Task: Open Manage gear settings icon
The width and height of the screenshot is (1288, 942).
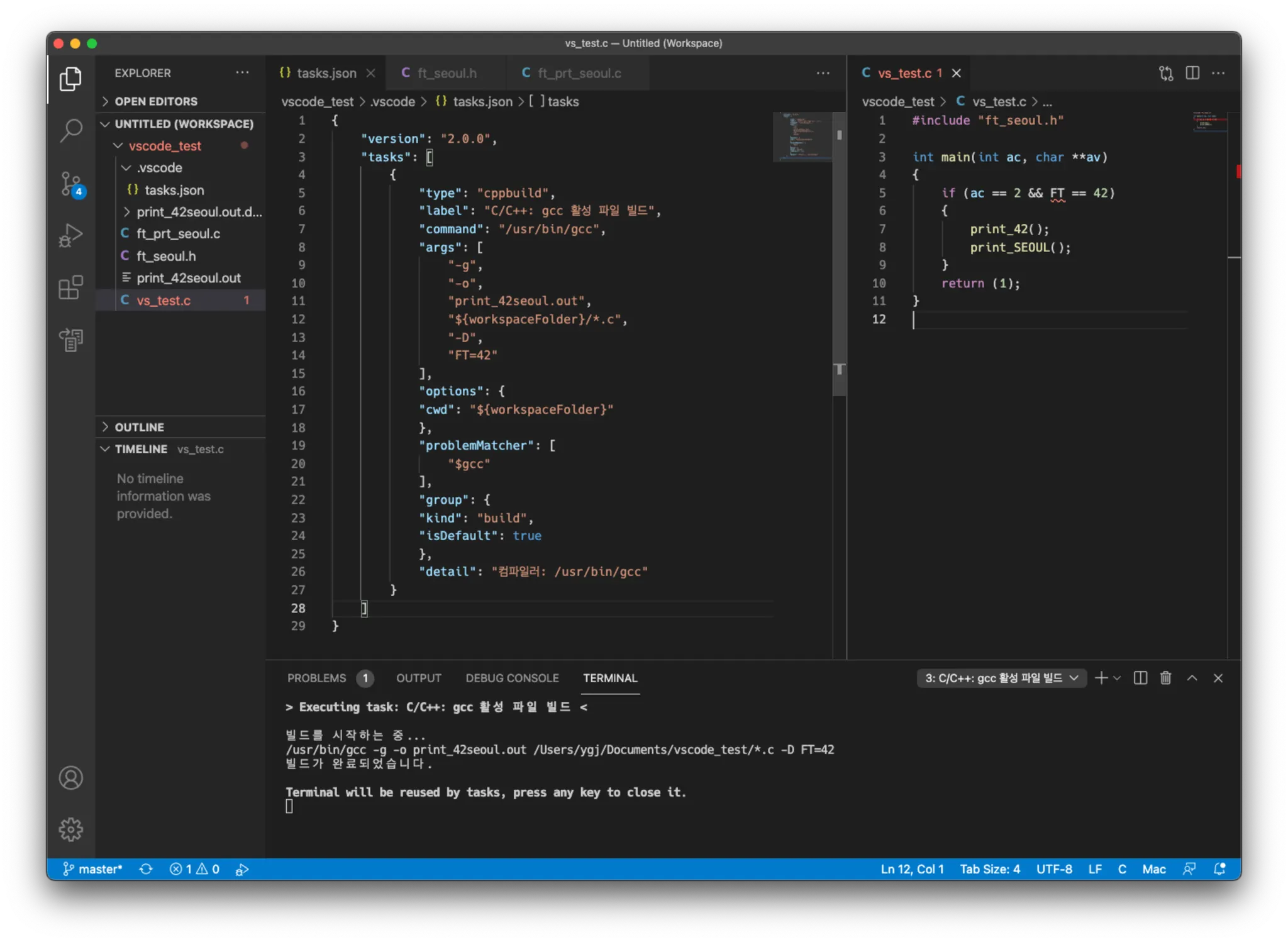Action: click(71, 829)
